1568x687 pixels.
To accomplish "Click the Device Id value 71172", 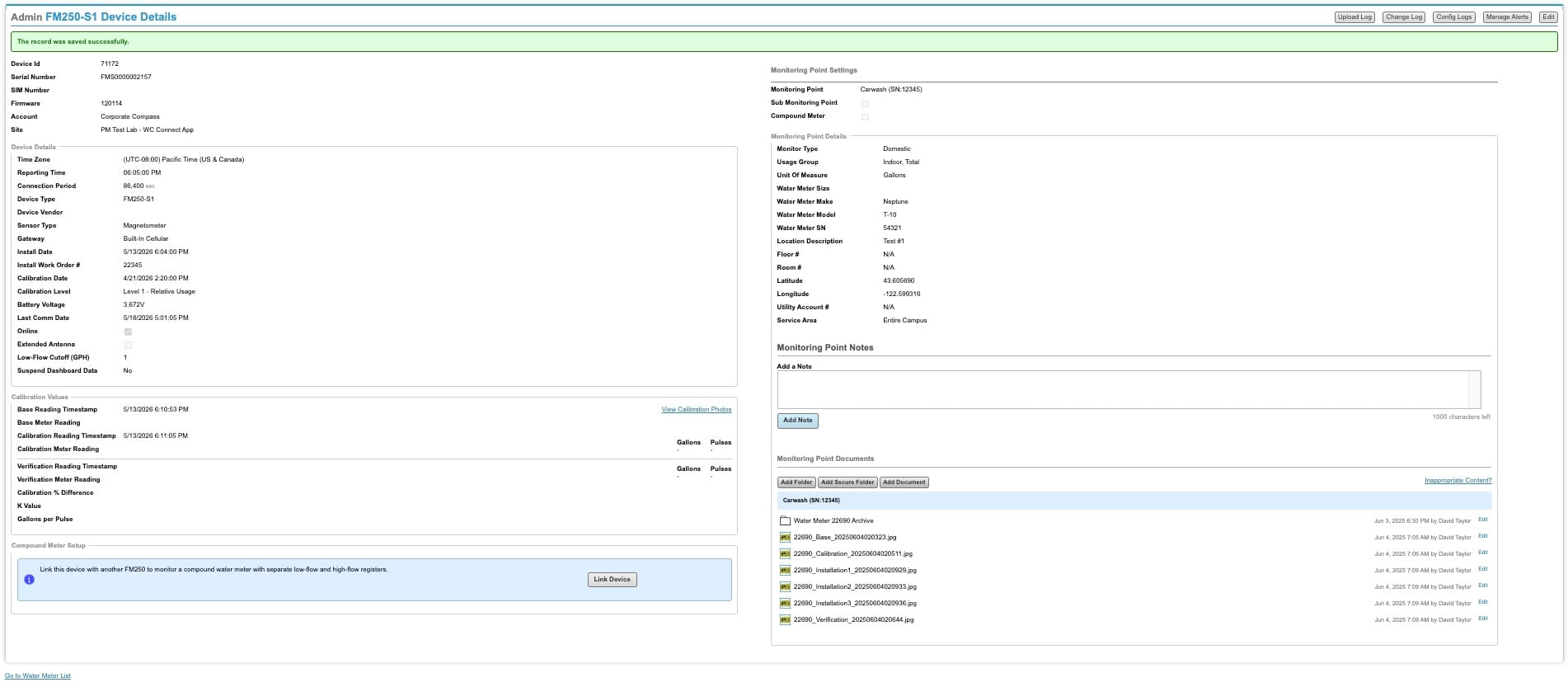I will click(x=110, y=64).
